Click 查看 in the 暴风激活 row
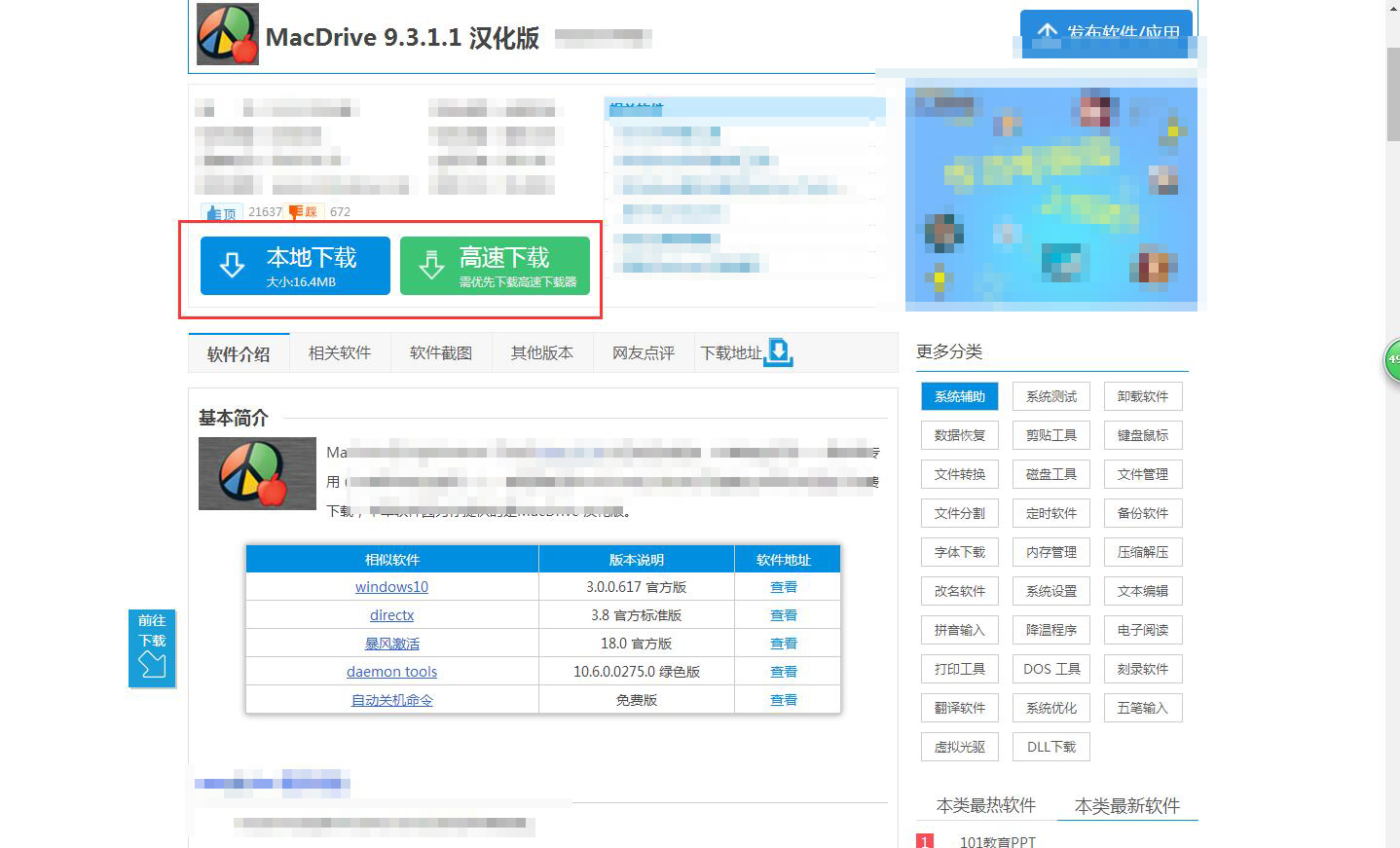1400x848 pixels. (x=784, y=644)
